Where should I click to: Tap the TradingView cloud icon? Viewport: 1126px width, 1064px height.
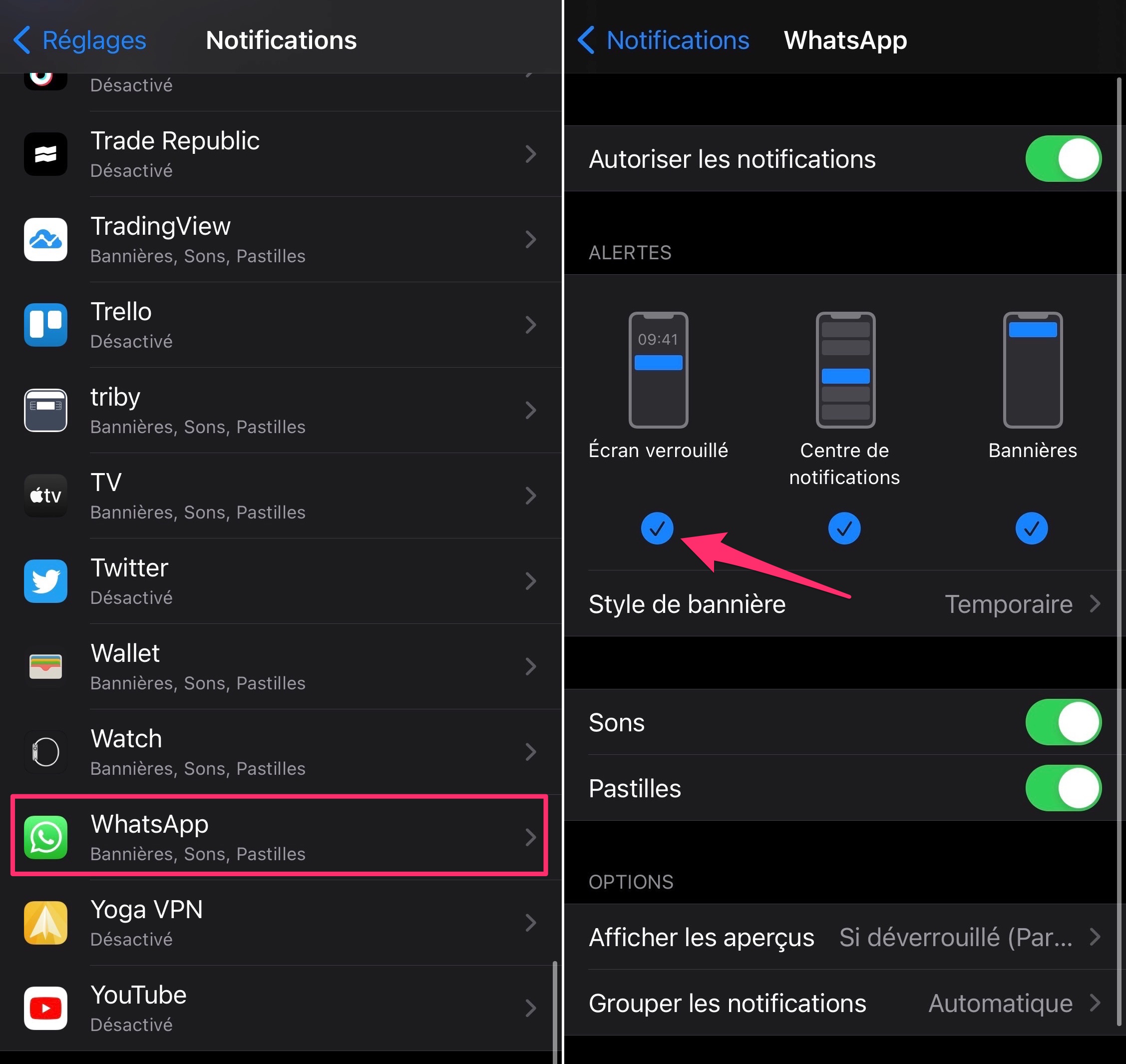[45, 239]
